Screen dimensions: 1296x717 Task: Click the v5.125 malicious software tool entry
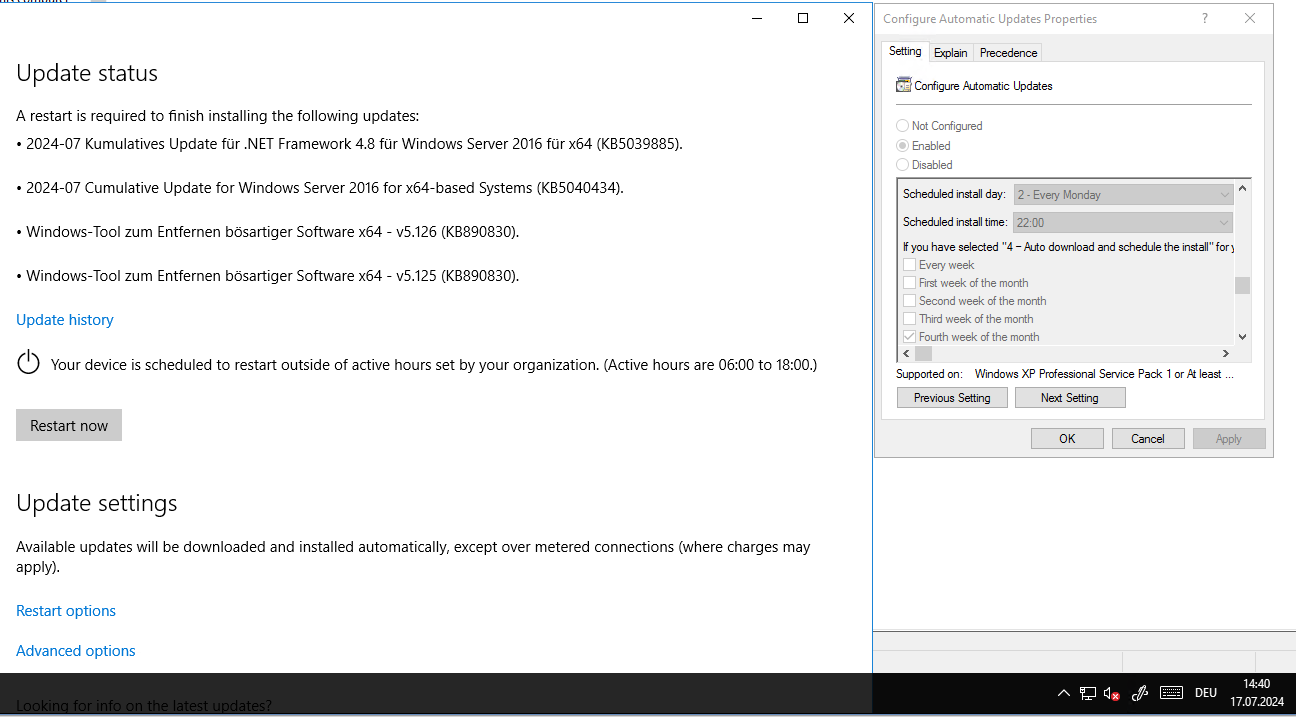pyautogui.click(x=268, y=276)
